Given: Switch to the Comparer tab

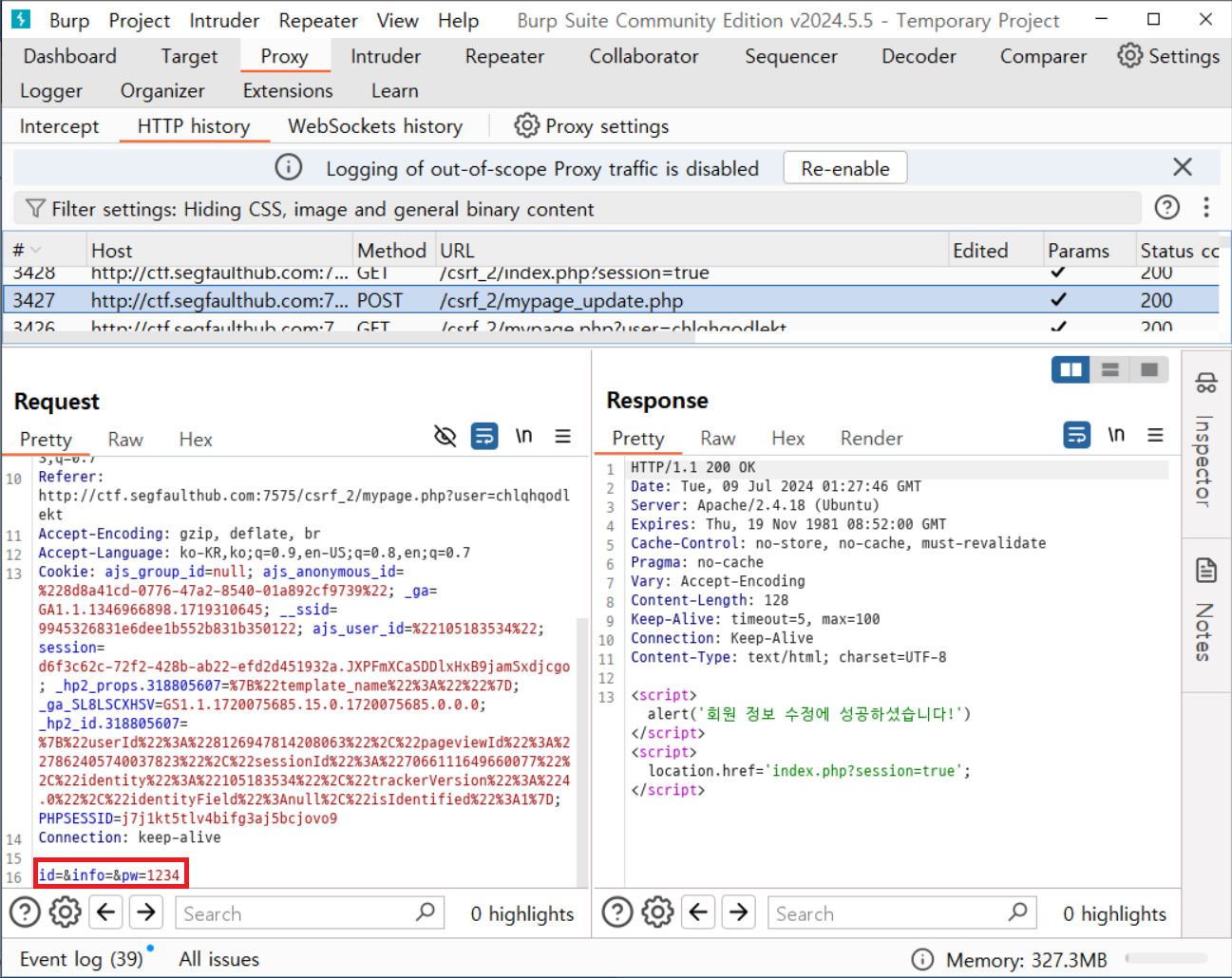Looking at the screenshot, I should [1043, 56].
